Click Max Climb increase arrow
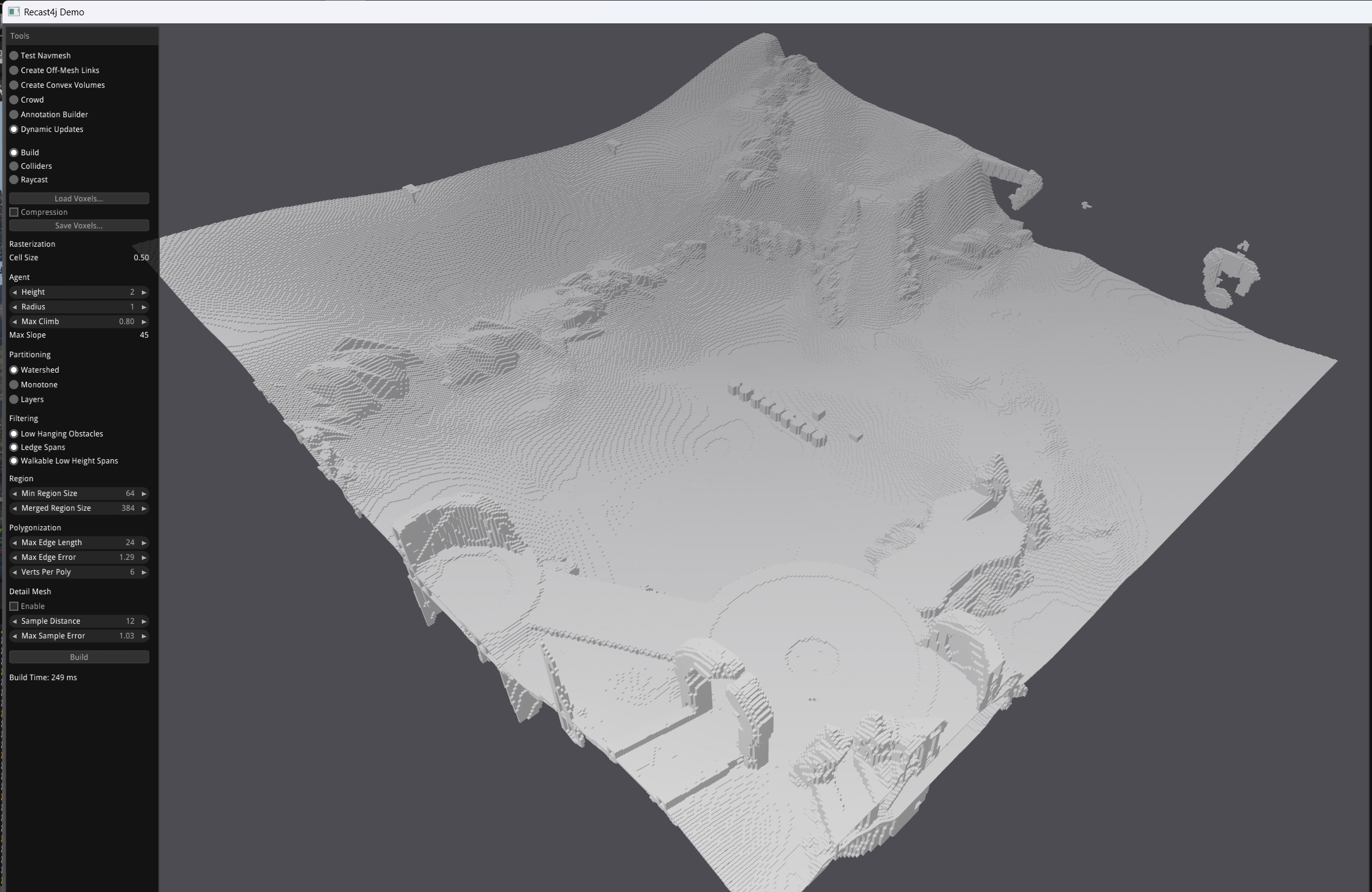Image resolution: width=1372 pixels, height=892 pixels. [x=144, y=322]
